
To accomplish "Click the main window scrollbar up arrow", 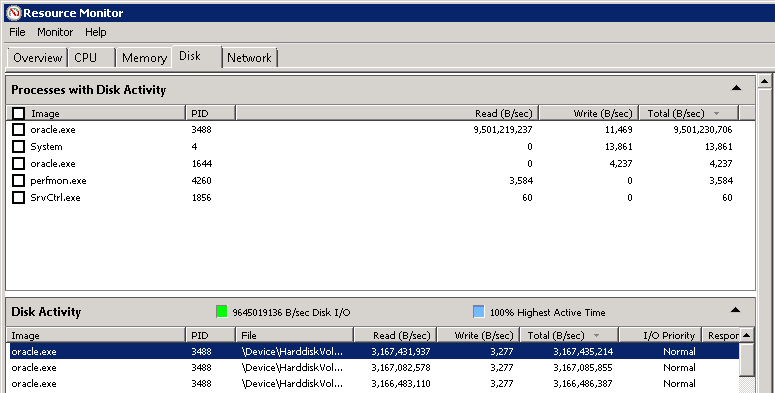I will tap(765, 81).
